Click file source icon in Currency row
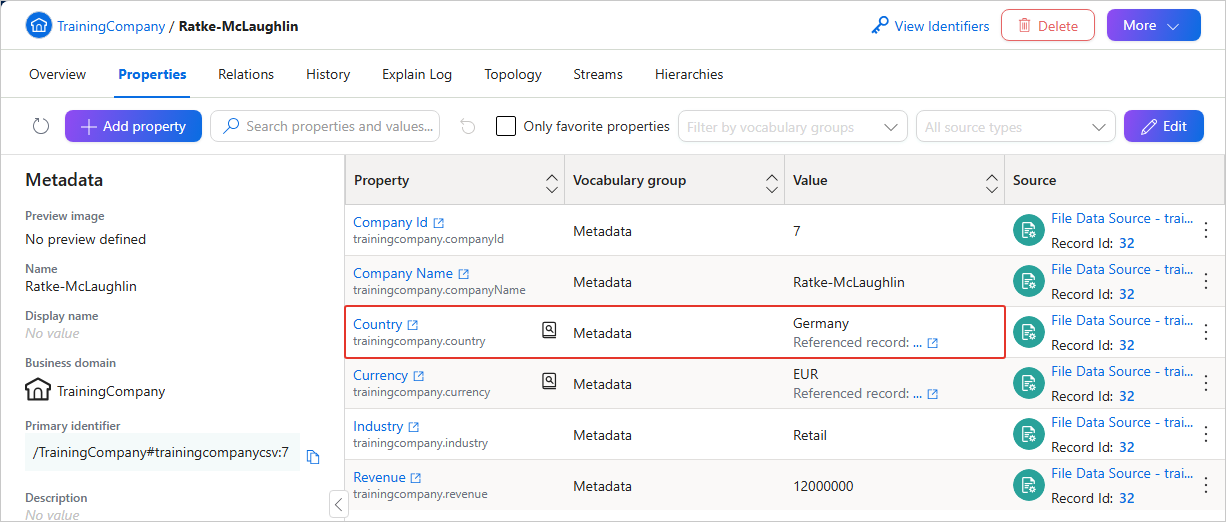Viewport: 1226px width, 522px height. 1028,384
